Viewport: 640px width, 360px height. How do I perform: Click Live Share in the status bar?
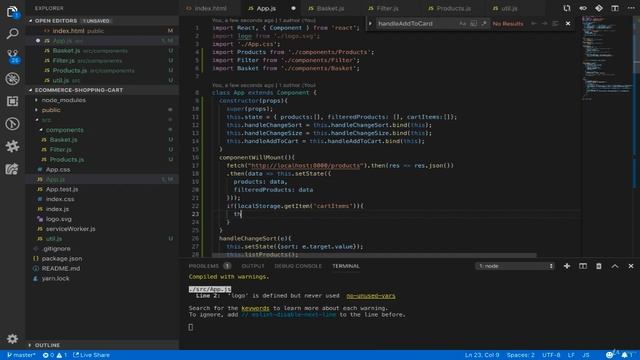click(x=91, y=355)
